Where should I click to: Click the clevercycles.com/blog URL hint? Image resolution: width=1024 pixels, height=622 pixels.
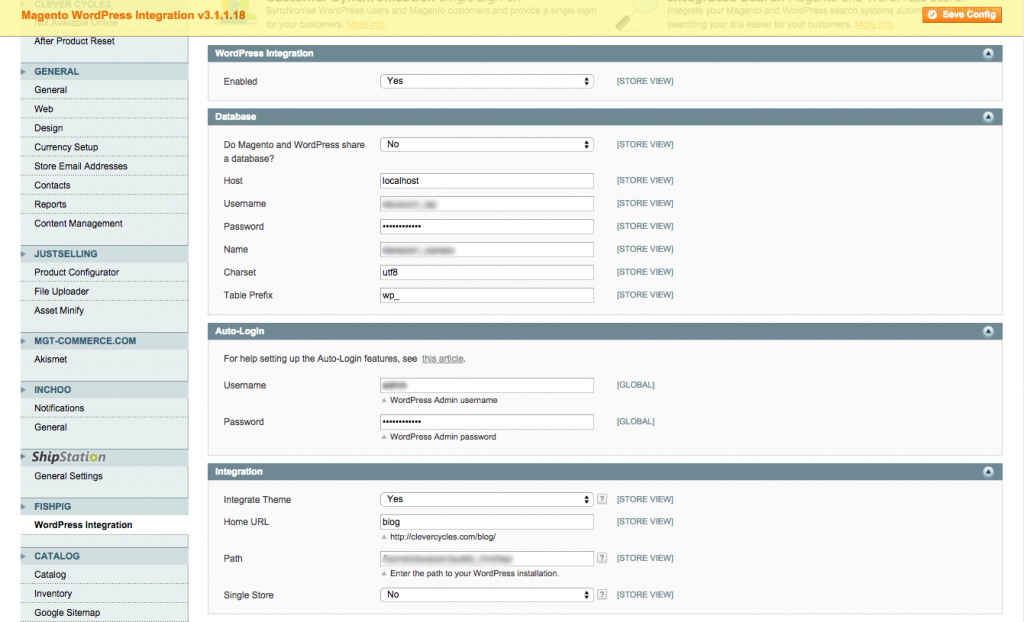click(443, 537)
